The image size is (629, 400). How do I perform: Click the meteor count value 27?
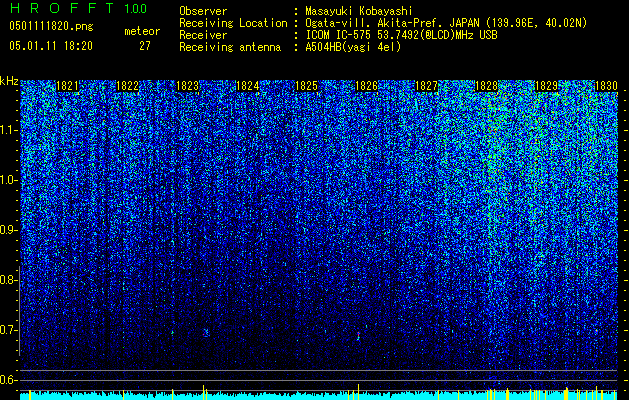tap(145, 46)
